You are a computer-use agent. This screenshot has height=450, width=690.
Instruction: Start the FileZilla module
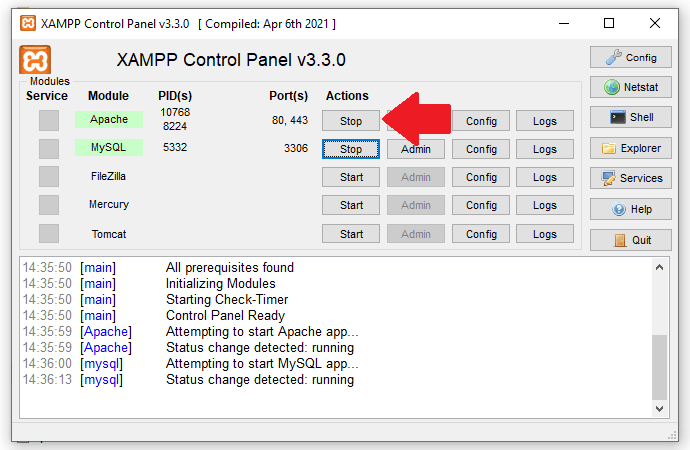click(351, 177)
